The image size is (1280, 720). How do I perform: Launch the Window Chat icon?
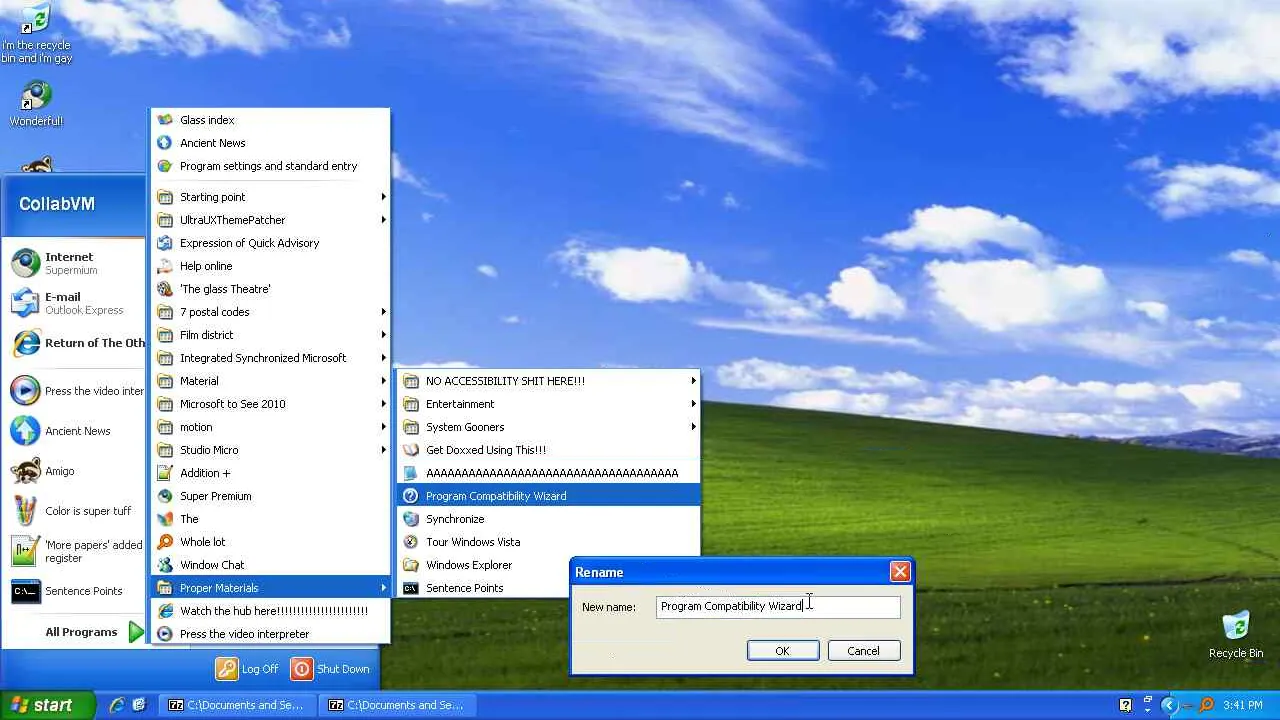pos(165,565)
